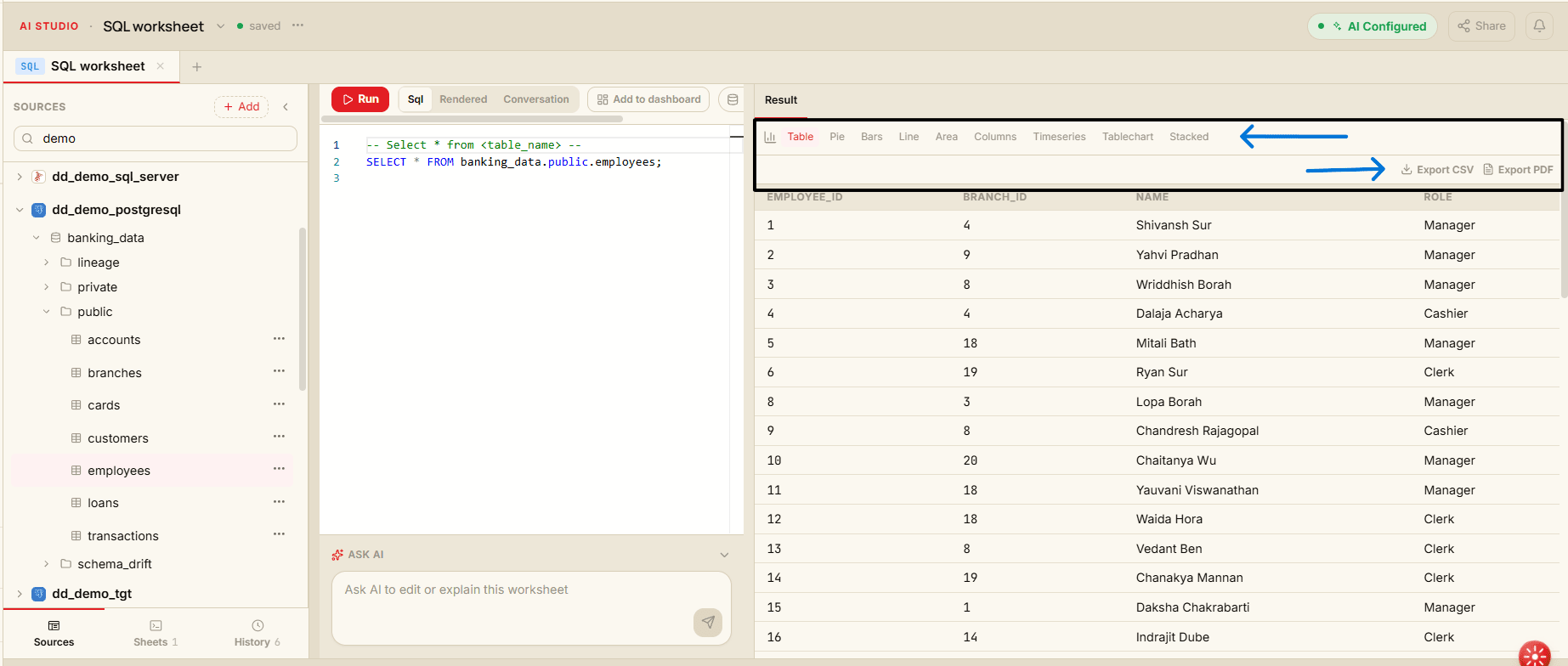
Task: Select the Bars chart view
Action: point(872,137)
